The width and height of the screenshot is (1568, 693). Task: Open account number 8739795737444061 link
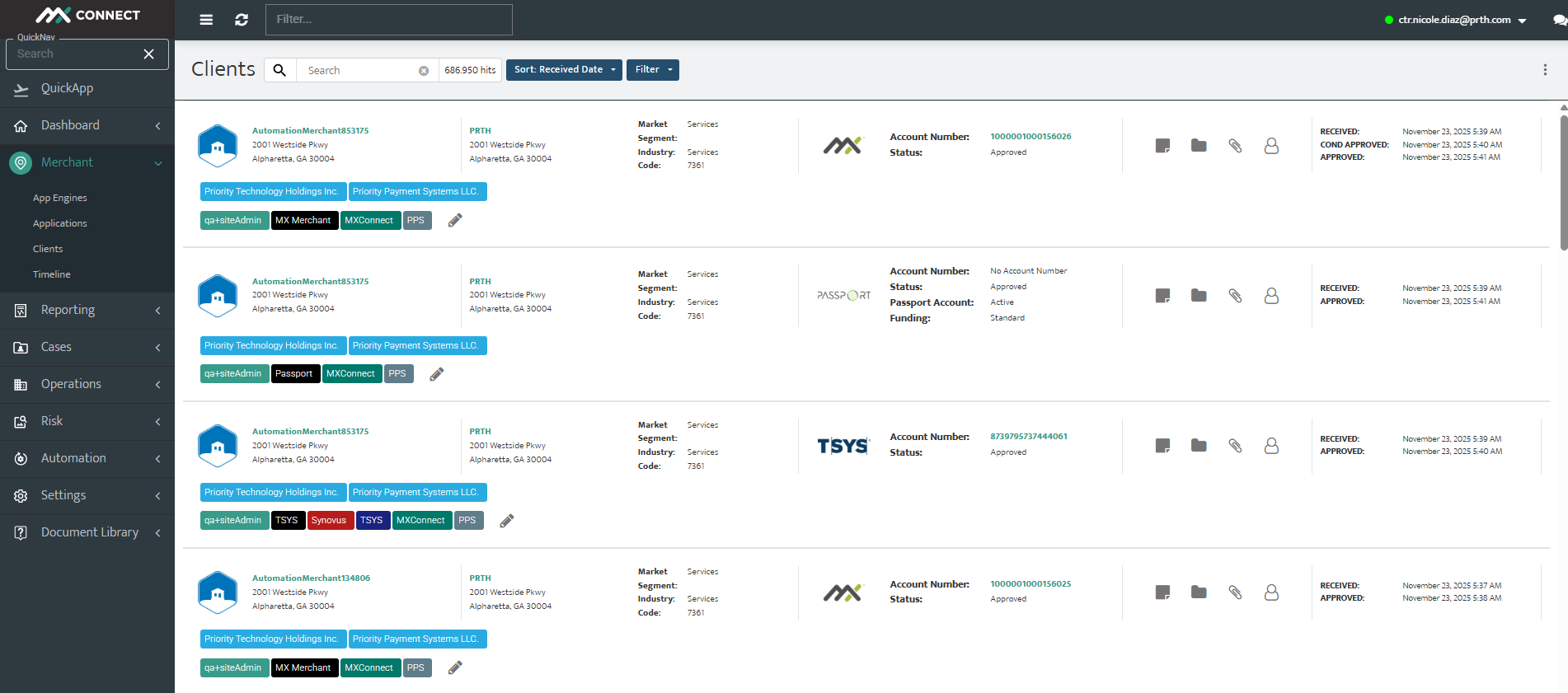click(x=1029, y=437)
